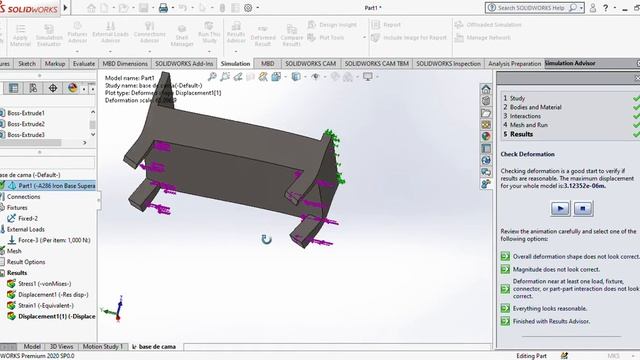Image resolution: width=640 pixels, height=360 pixels.
Task: Open the File Explorer folder icon in the task pane
Action: coord(486,113)
